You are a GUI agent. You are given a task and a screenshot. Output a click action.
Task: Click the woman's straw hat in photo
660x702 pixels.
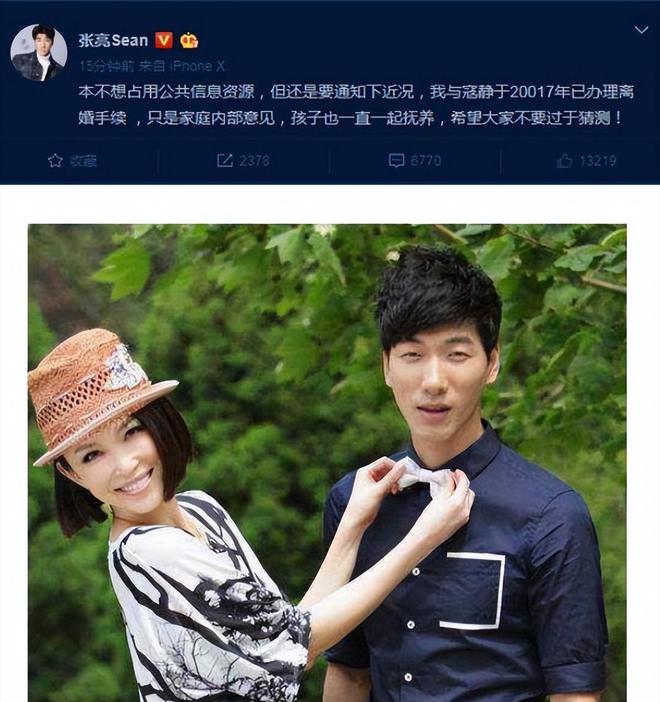click(101, 395)
